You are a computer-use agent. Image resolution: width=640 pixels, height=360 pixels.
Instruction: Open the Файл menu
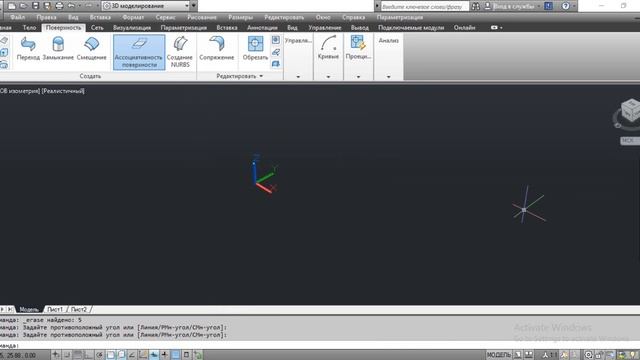click(x=18, y=17)
